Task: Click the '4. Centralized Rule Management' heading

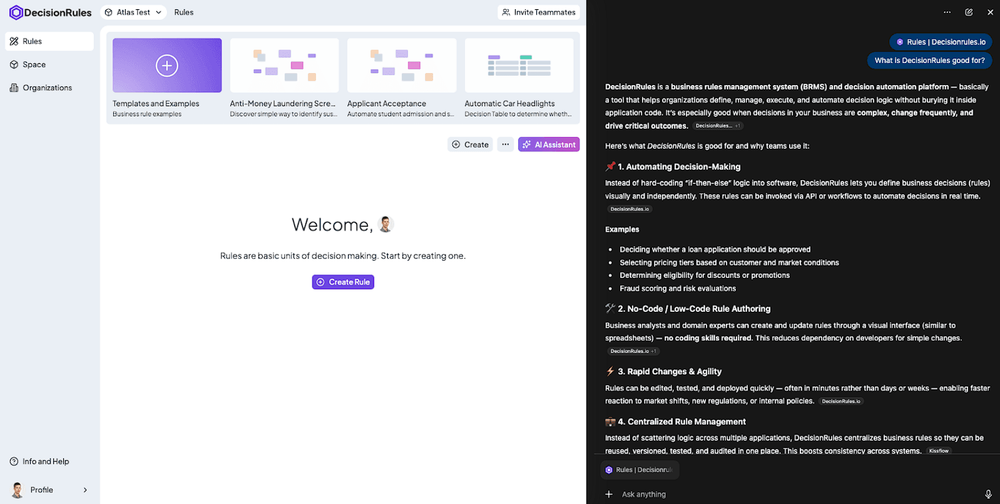Action: 682,422
